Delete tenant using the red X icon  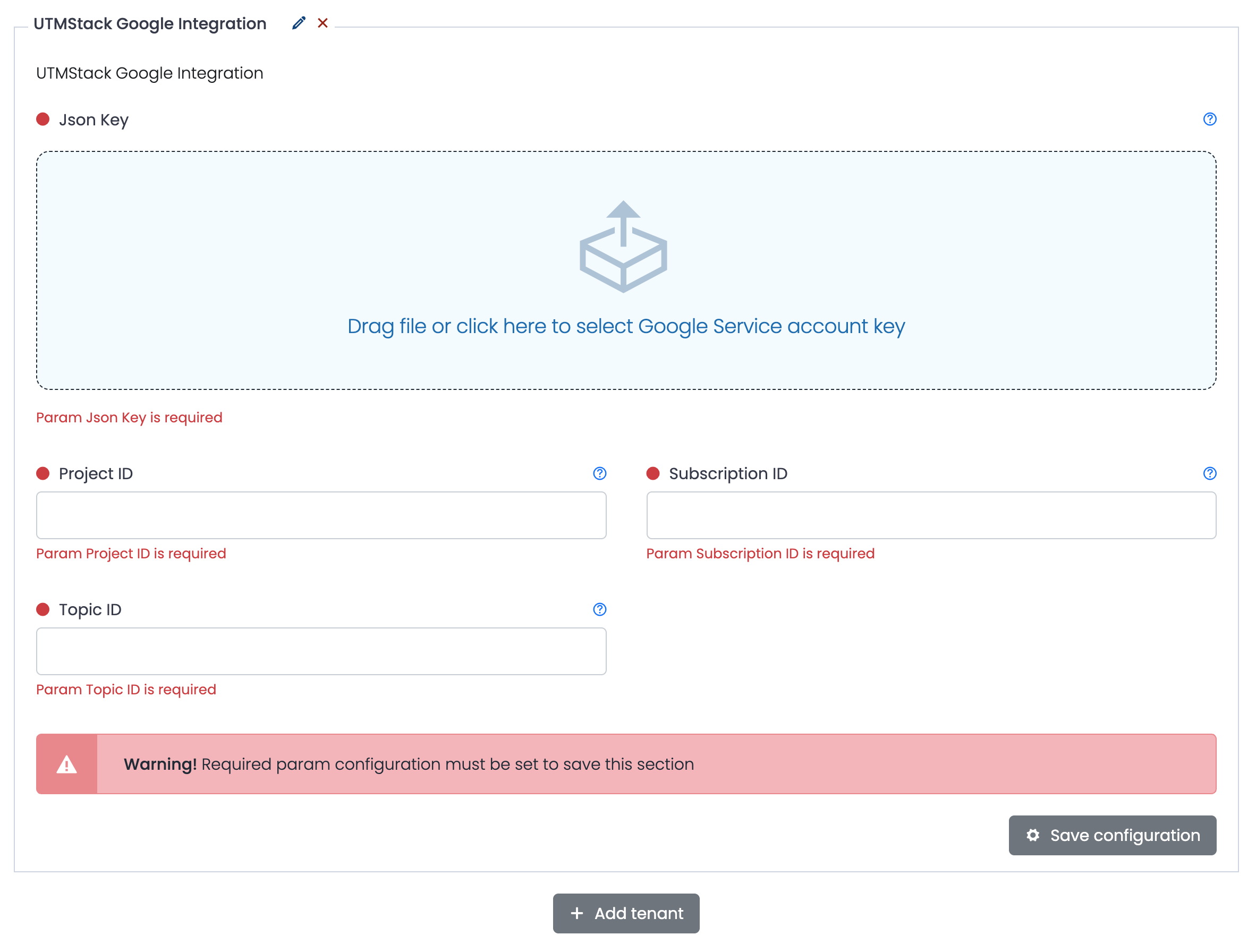[x=323, y=23]
